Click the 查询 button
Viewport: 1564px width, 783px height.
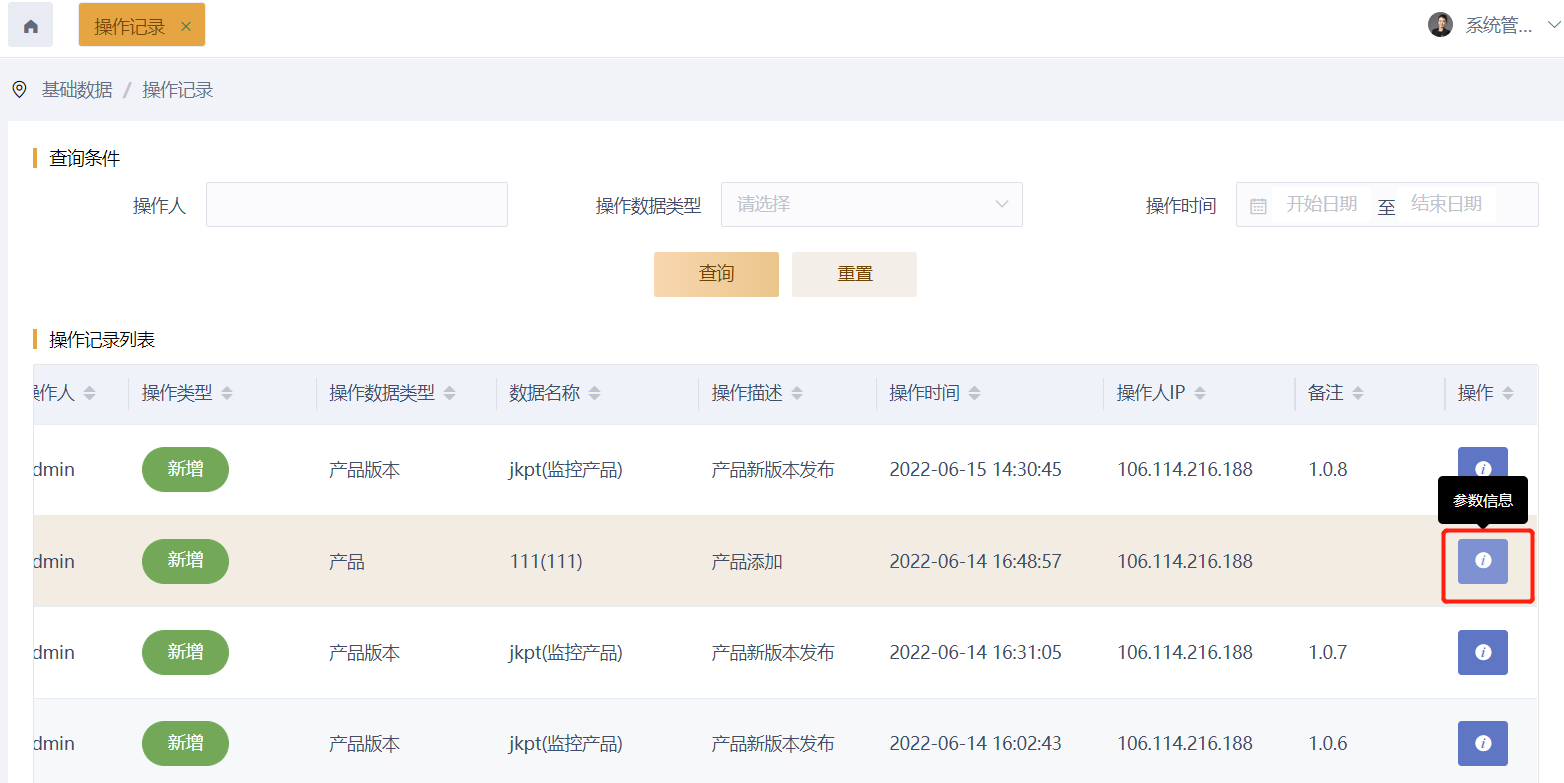pyautogui.click(x=716, y=274)
